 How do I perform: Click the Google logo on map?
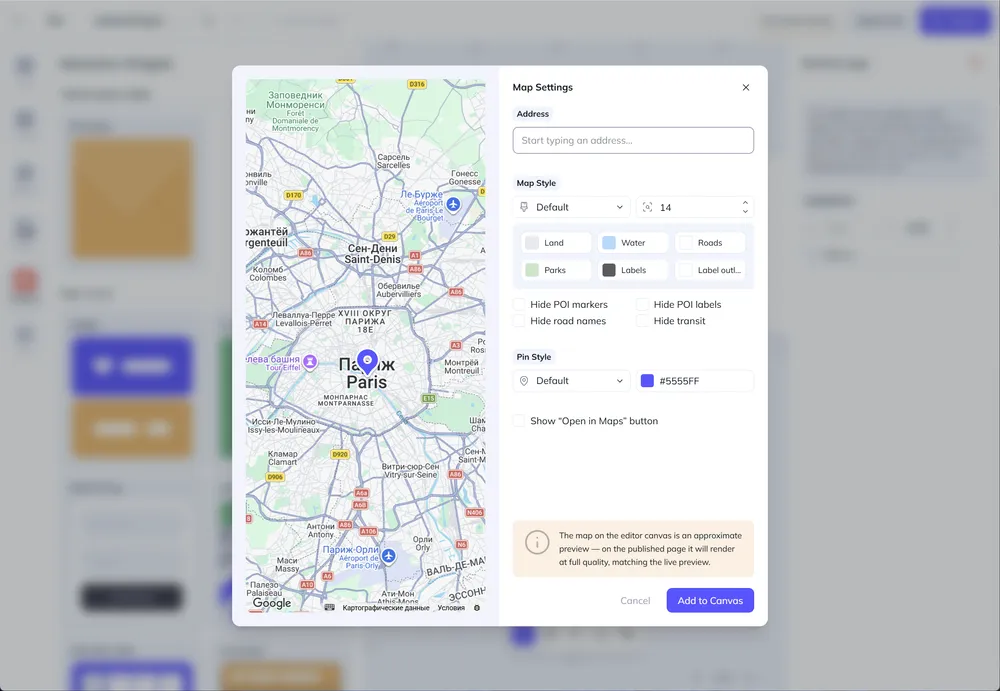pyautogui.click(x=272, y=603)
